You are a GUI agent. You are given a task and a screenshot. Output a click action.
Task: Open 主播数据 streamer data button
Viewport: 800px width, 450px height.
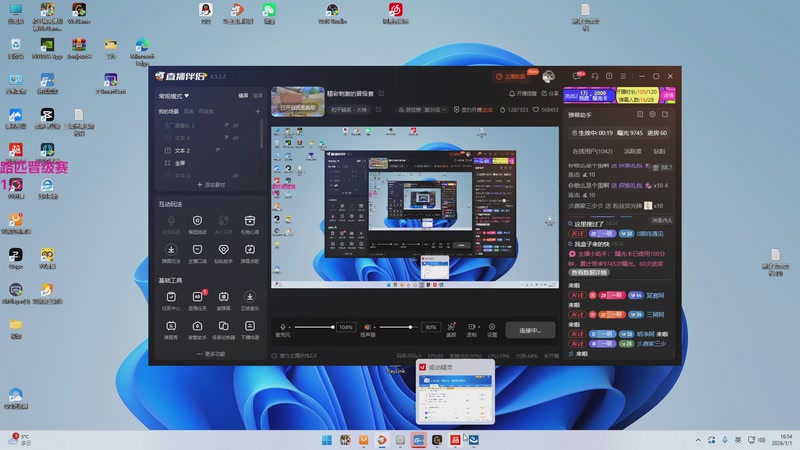click(512, 77)
